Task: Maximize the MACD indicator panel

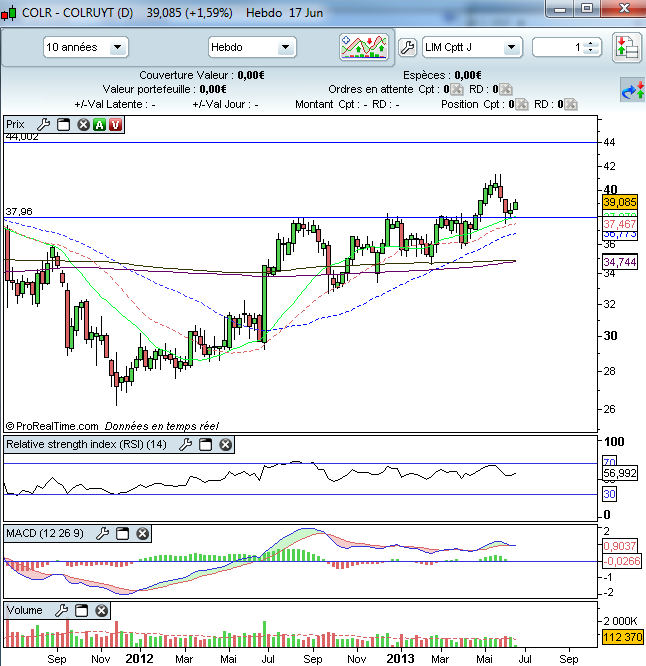Action: pos(122,533)
